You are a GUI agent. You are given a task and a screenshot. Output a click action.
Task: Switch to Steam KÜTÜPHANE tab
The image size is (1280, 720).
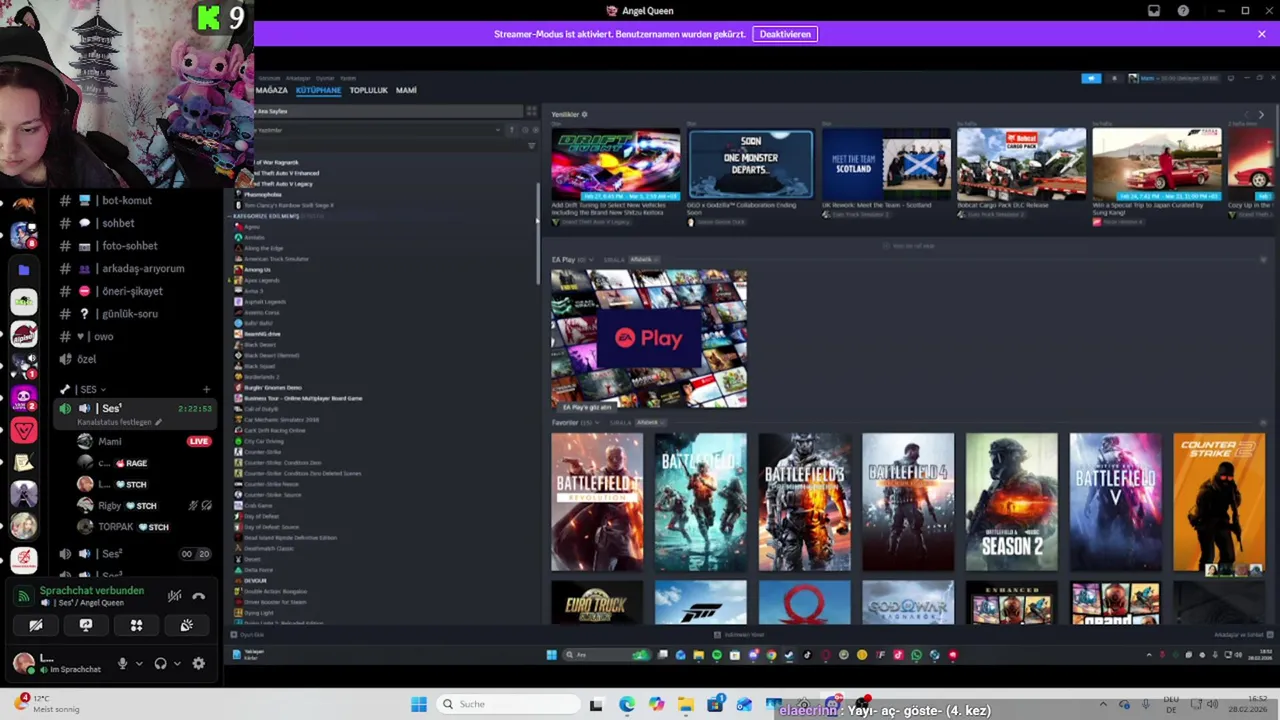click(318, 90)
